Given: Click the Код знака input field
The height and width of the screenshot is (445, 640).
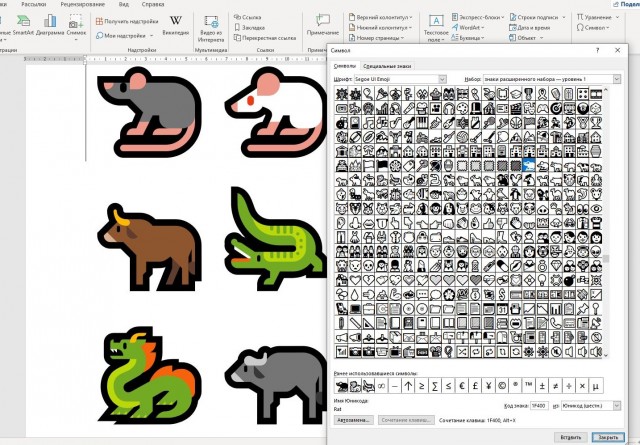Looking at the screenshot, I should point(539,405).
